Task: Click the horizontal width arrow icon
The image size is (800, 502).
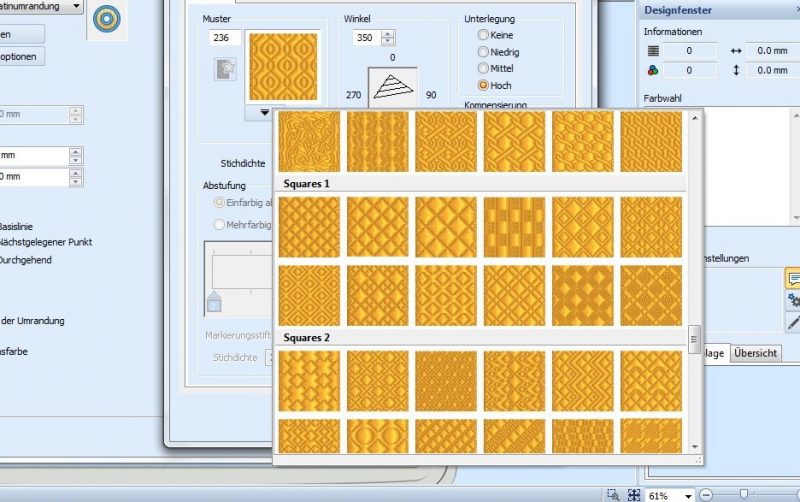Action: tap(736, 51)
